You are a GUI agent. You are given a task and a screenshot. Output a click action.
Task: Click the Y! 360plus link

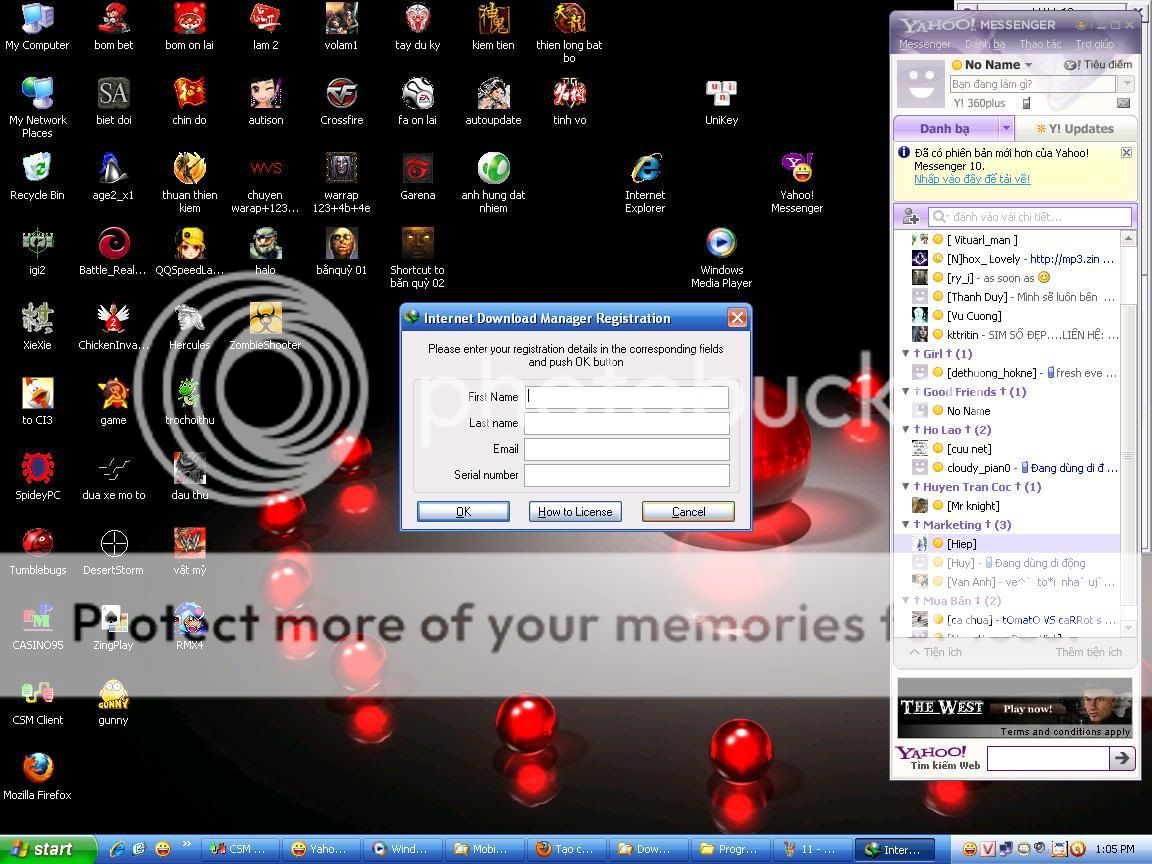point(979,104)
